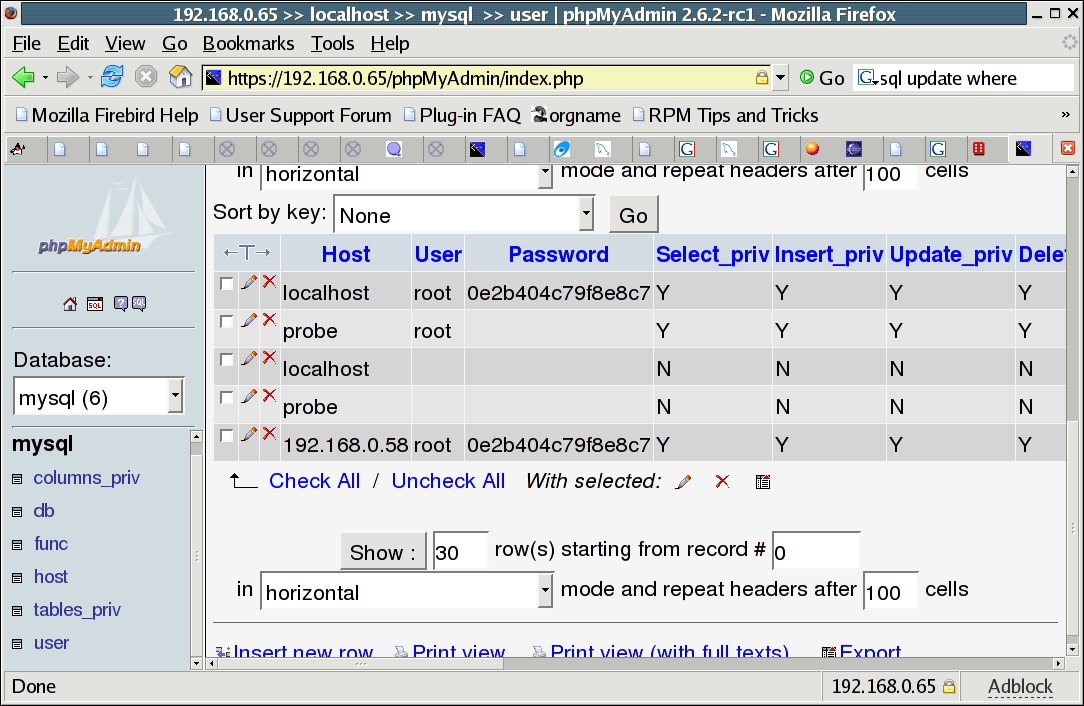Open phpMyAdmin documentation question-mark icon
1084x706 pixels.
pyautogui.click(x=121, y=304)
